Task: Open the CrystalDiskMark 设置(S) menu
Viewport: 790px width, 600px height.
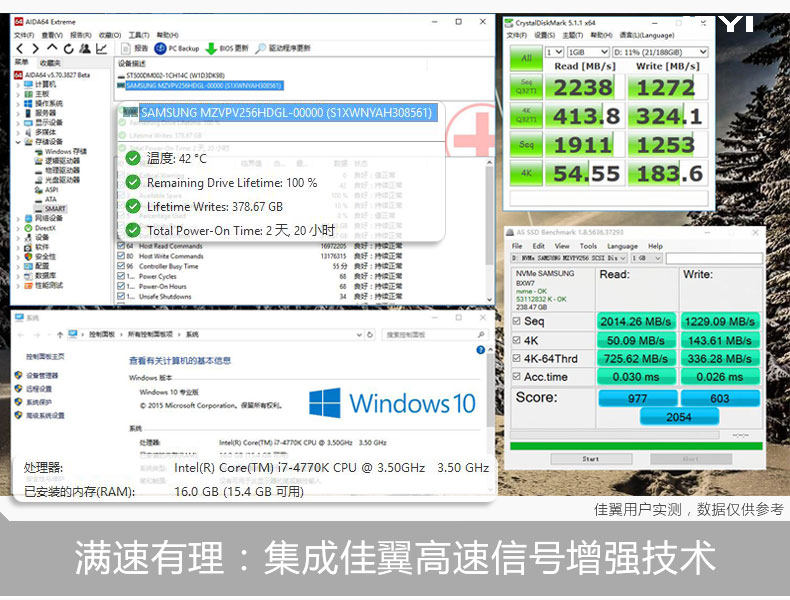Action: [x=545, y=35]
